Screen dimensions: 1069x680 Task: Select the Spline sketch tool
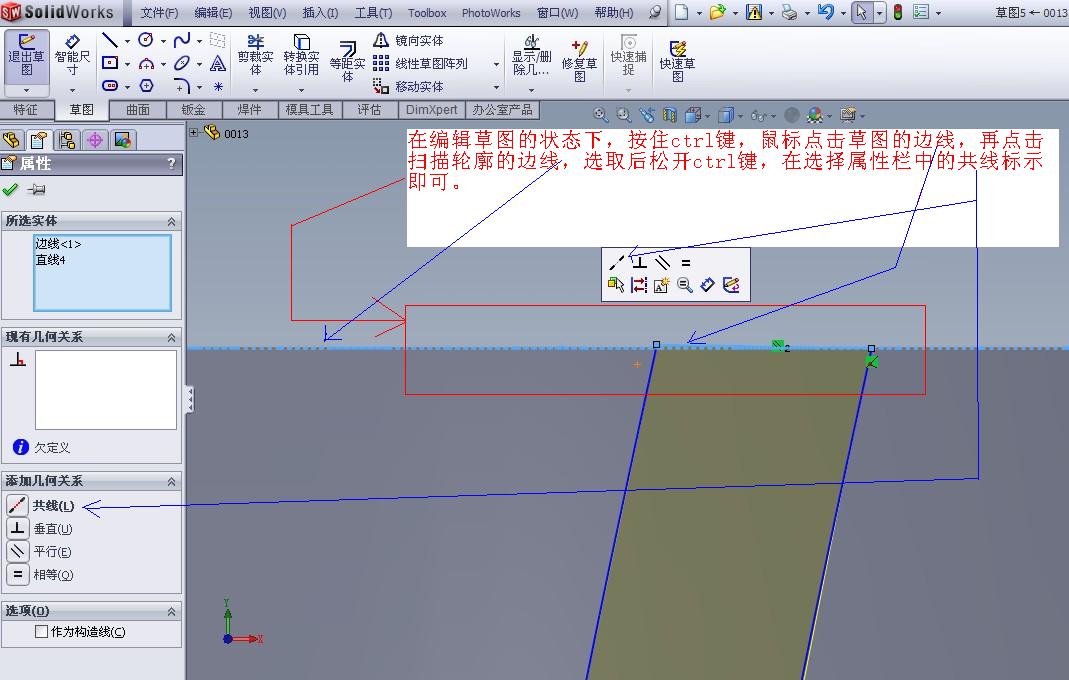coord(182,41)
